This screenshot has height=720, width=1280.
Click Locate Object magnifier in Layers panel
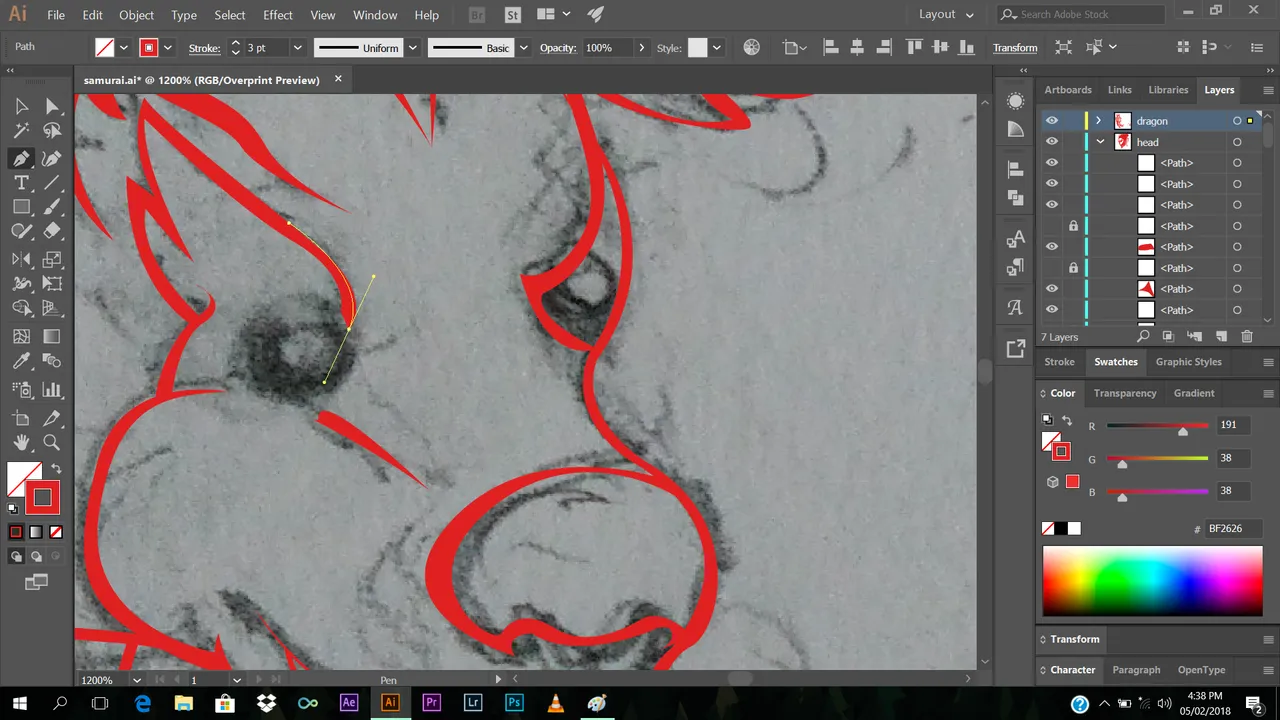[x=1143, y=337]
